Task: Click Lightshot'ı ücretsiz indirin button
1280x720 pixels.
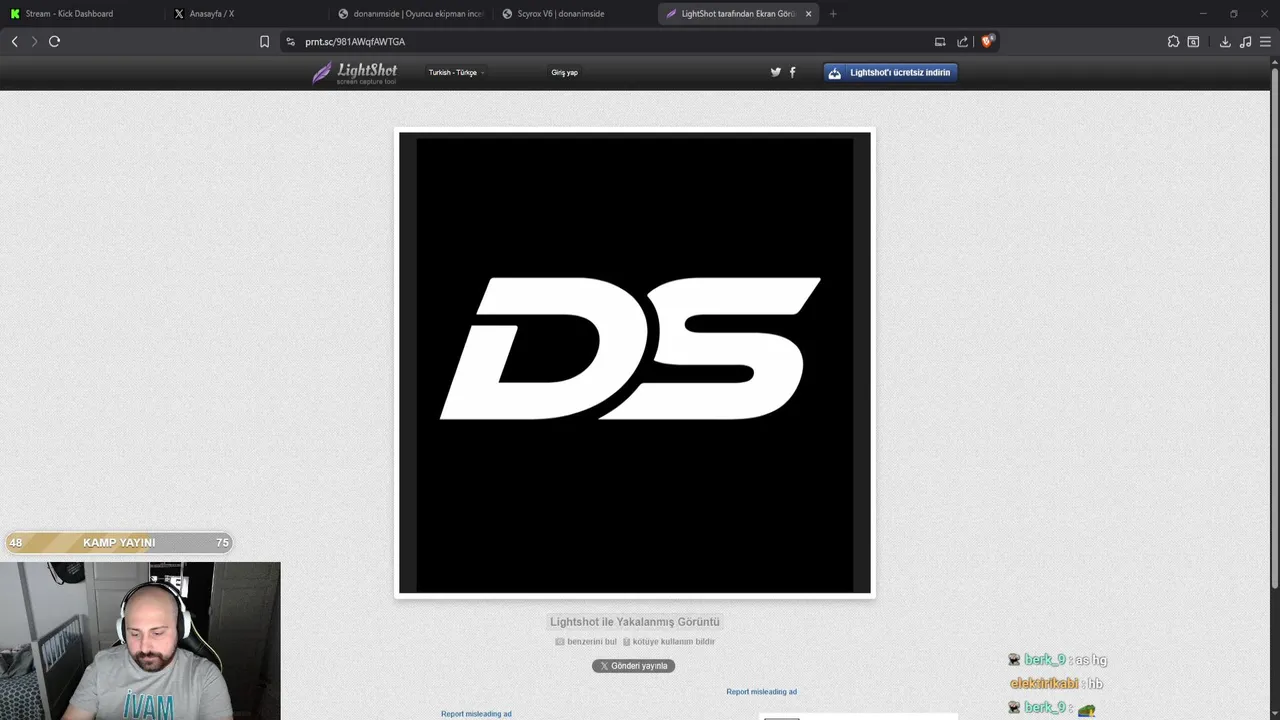Action: [890, 73]
